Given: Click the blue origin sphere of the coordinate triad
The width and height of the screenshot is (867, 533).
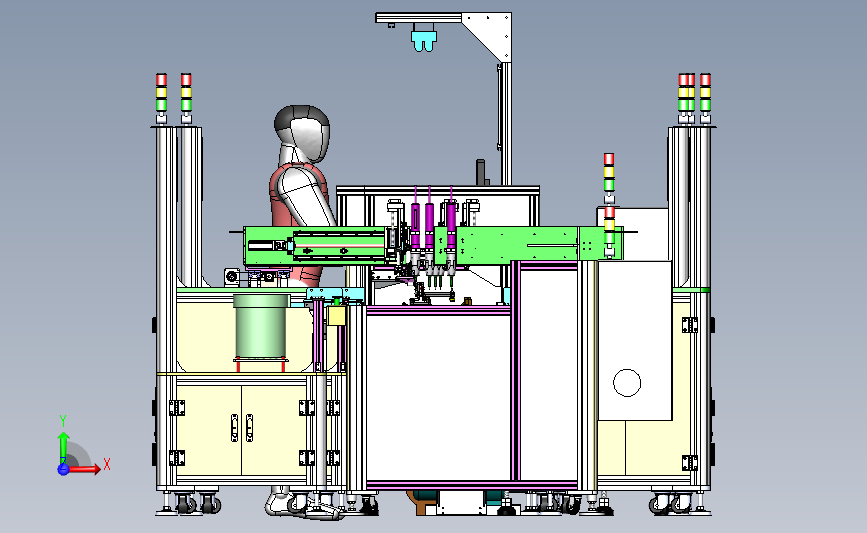Looking at the screenshot, I should pos(63,469).
